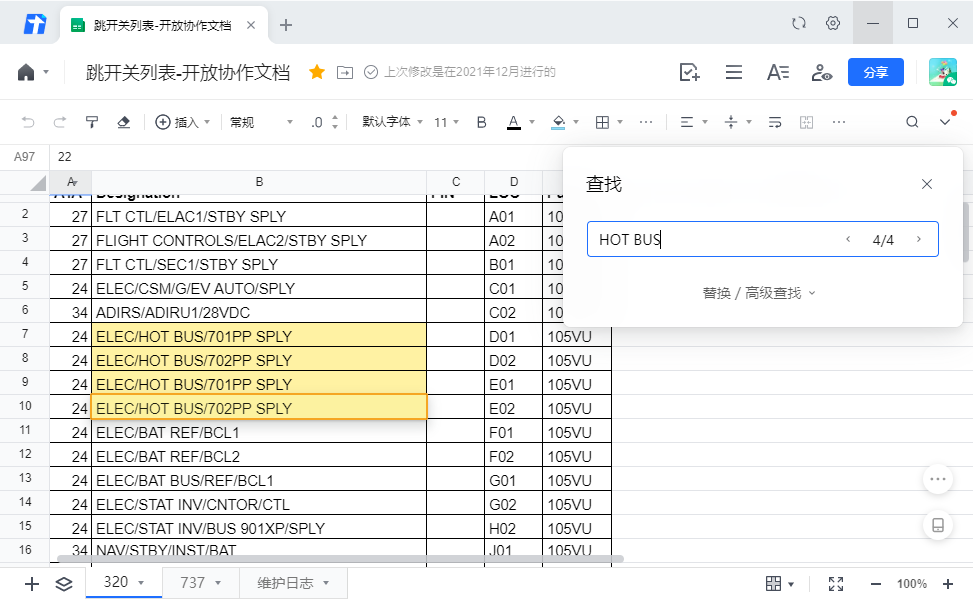
Task: Open the add-to-do checklist icon
Action: pos(689,73)
